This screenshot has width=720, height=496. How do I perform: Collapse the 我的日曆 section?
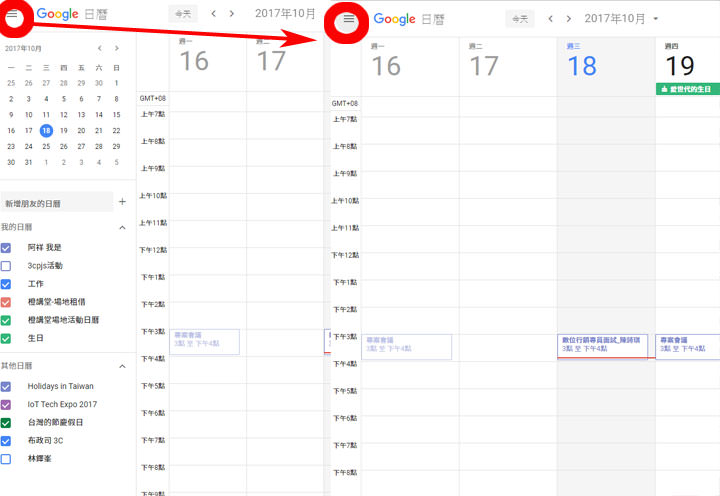pyautogui.click(x=122, y=228)
